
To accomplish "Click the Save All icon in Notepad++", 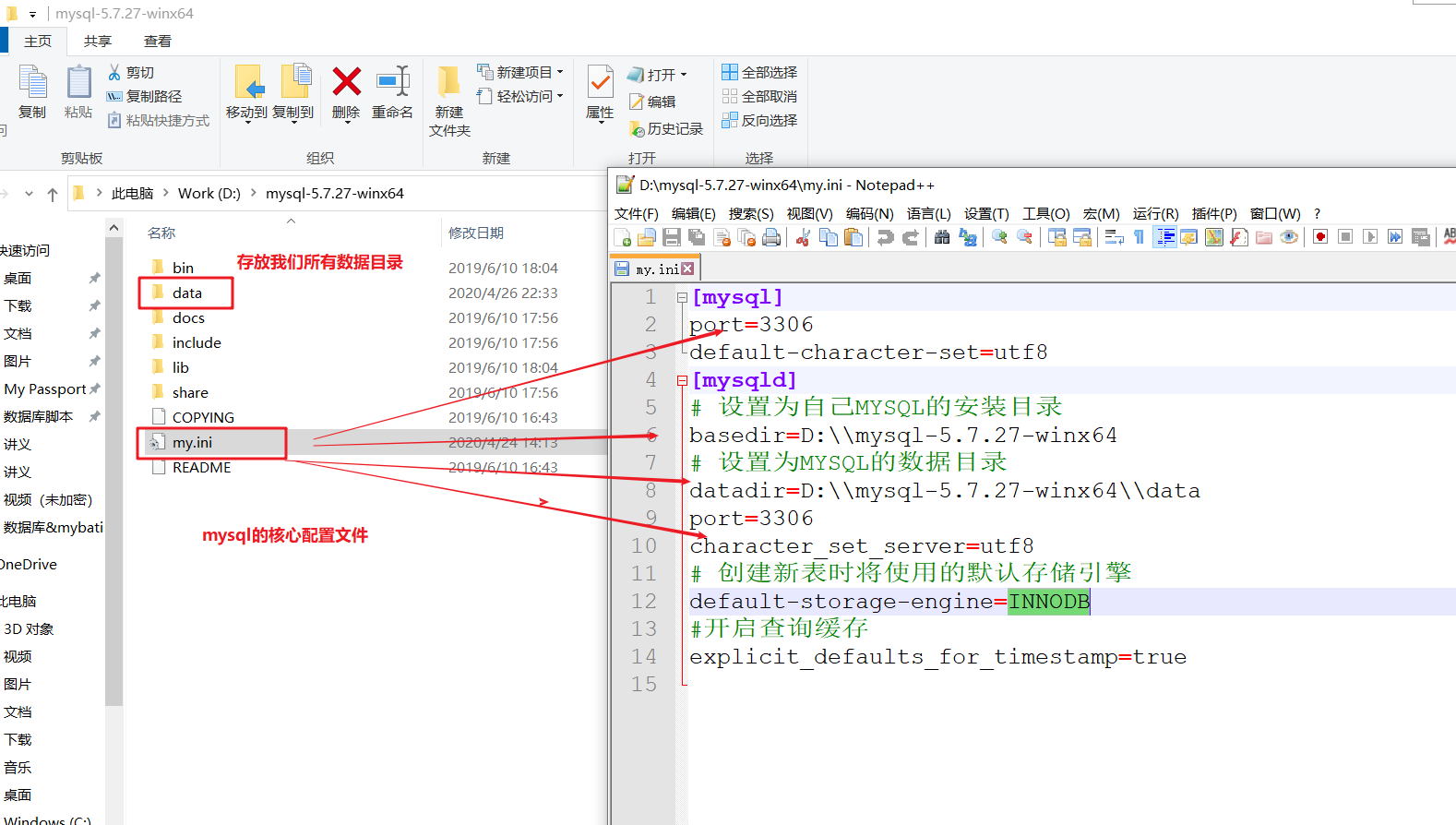I will tap(697, 238).
